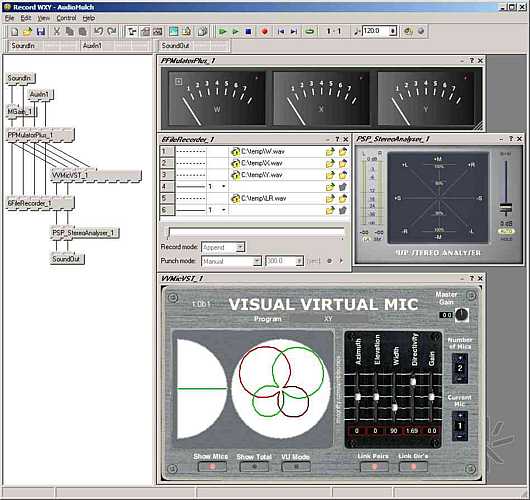Viewport: 530px width, 500px height.
Task: Select recorder track number 5 button
Action: pyautogui.click(x=167, y=198)
